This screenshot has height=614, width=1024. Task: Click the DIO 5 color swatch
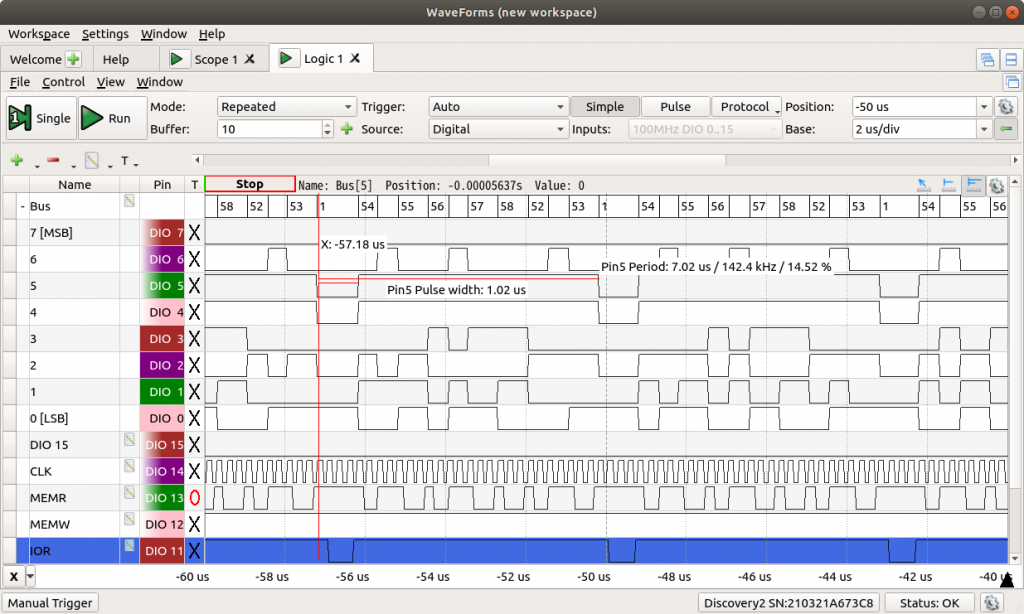click(162, 286)
